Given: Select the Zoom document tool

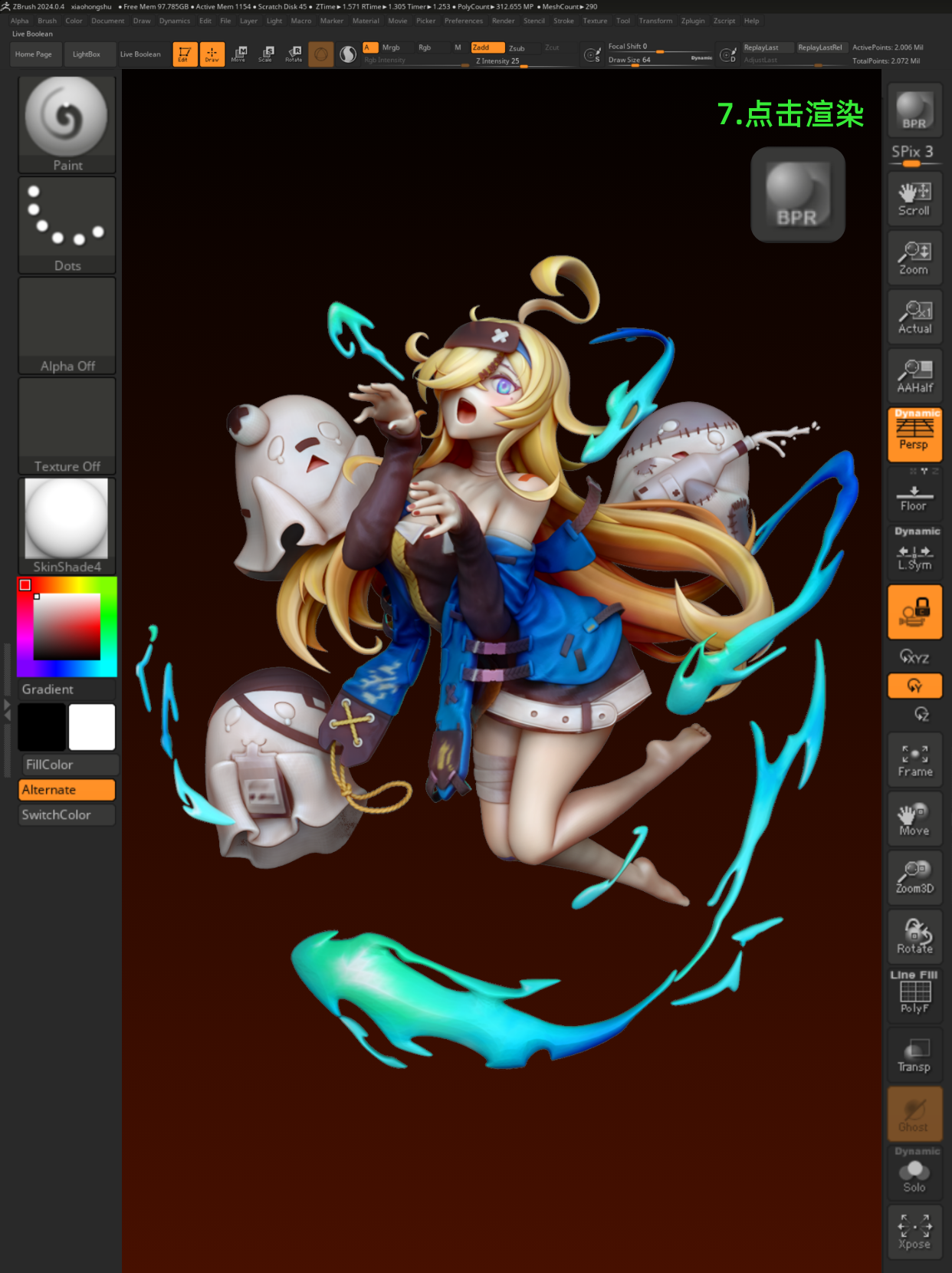Looking at the screenshot, I should (914, 258).
